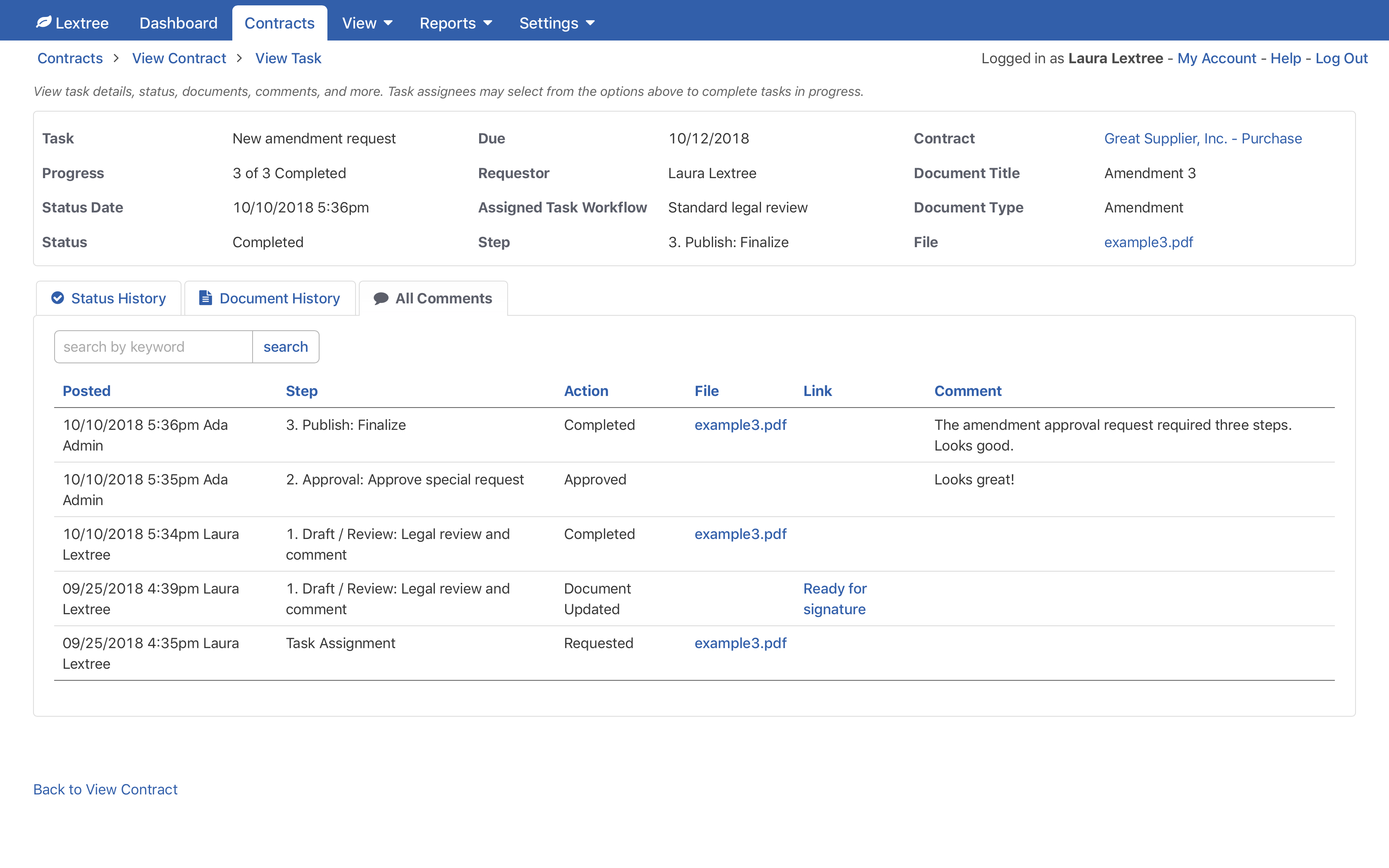Click the 'Laura Lextree' requestor value
This screenshot has height=868, width=1389.
(x=712, y=173)
